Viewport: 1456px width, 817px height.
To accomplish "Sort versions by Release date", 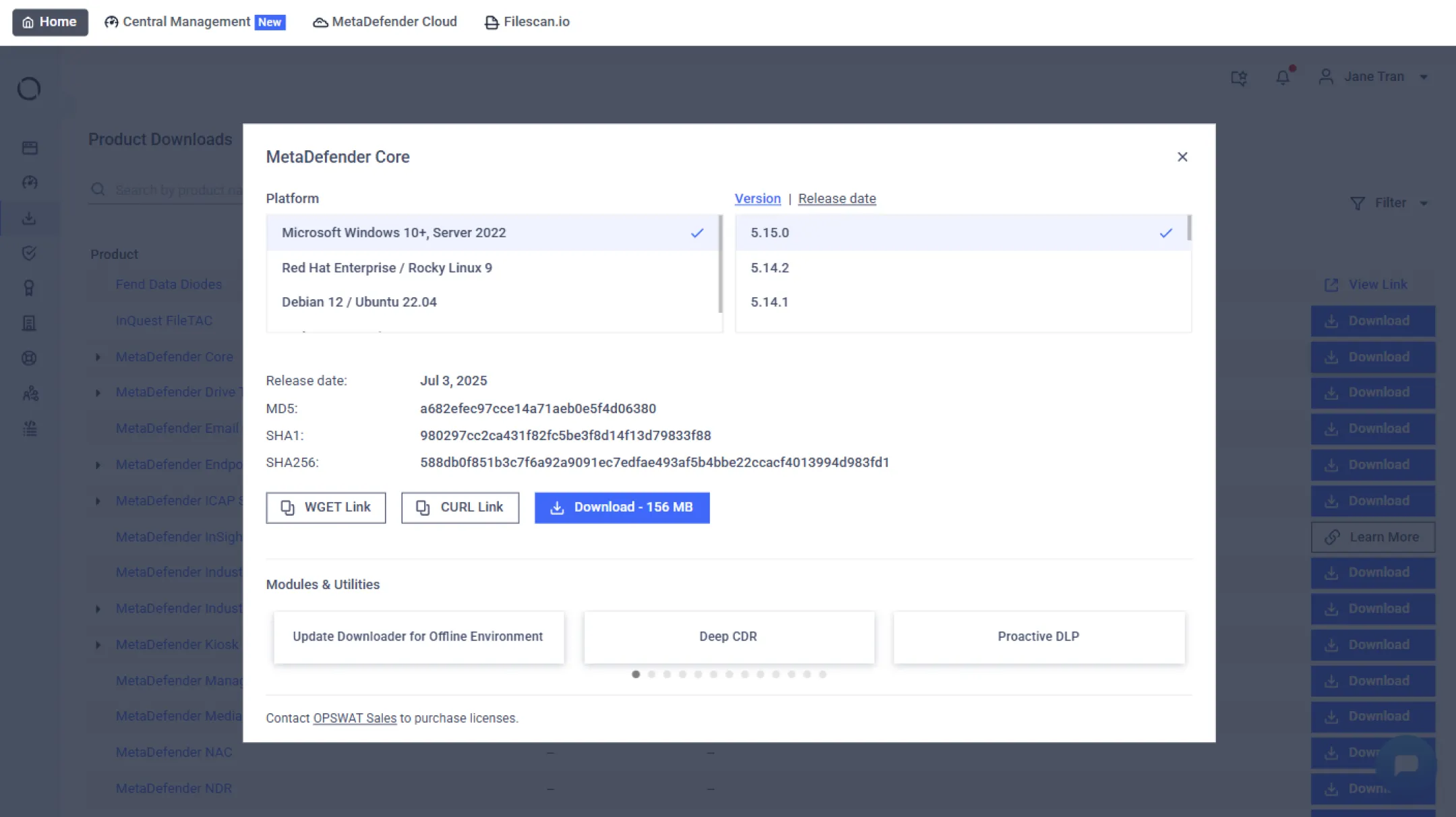I will tap(837, 199).
